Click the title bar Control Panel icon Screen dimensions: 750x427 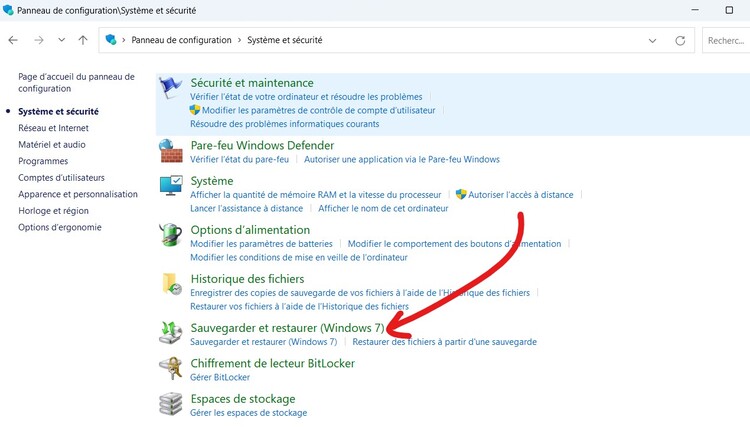click(8, 10)
